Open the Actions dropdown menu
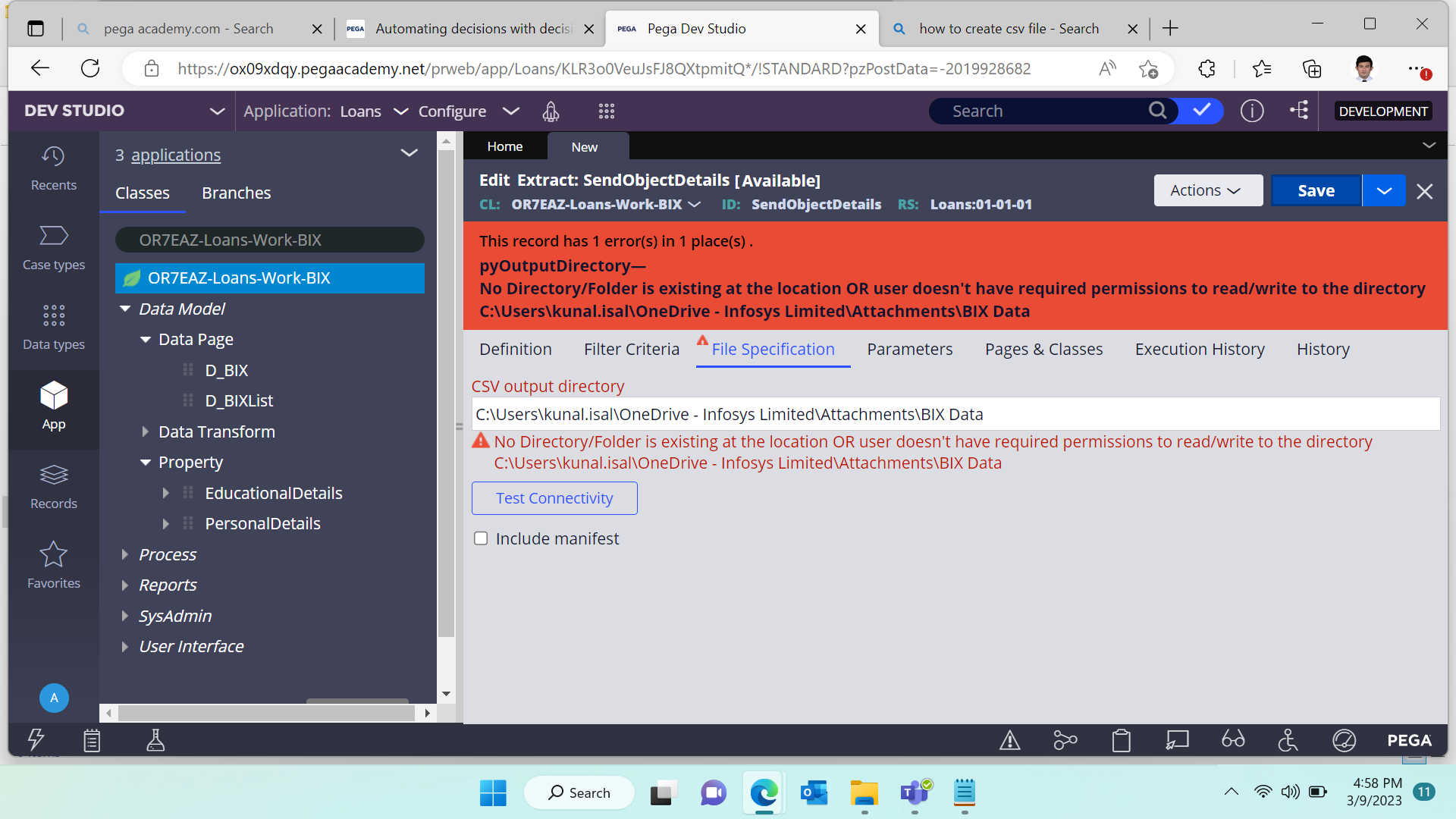Viewport: 1456px width, 819px height. (x=1207, y=190)
